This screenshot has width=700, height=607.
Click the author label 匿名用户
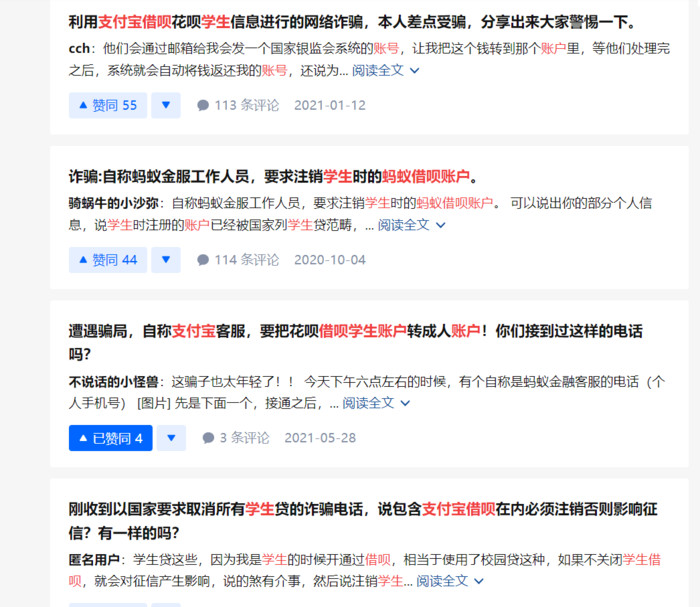pos(94,559)
